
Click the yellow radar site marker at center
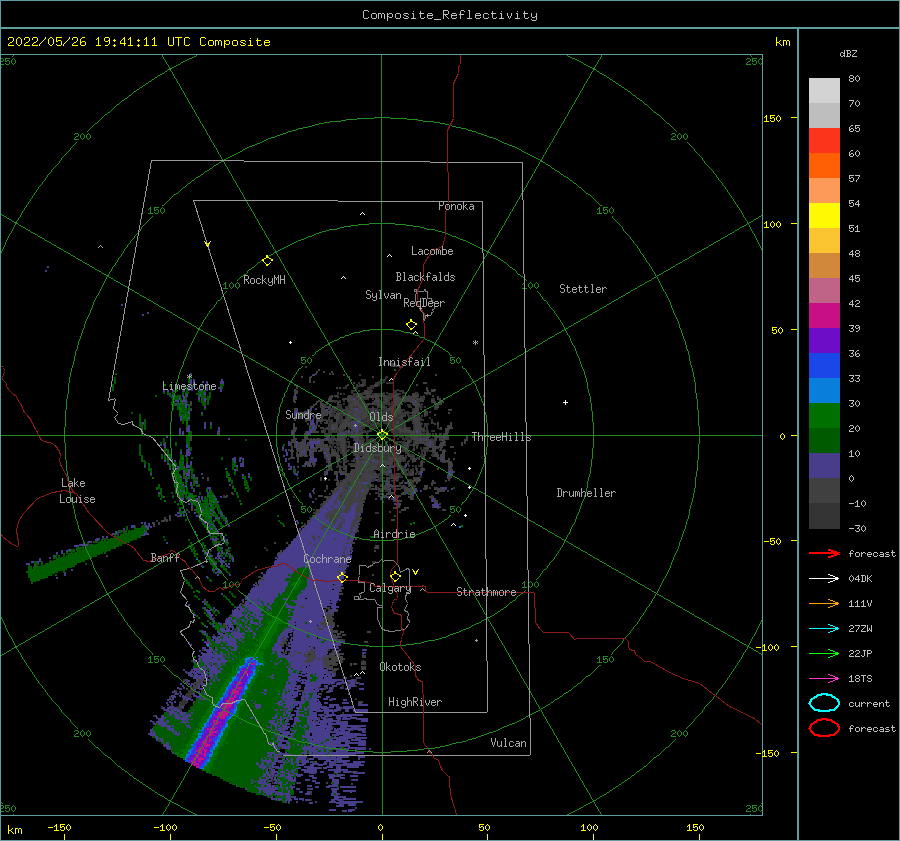click(x=382, y=435)
